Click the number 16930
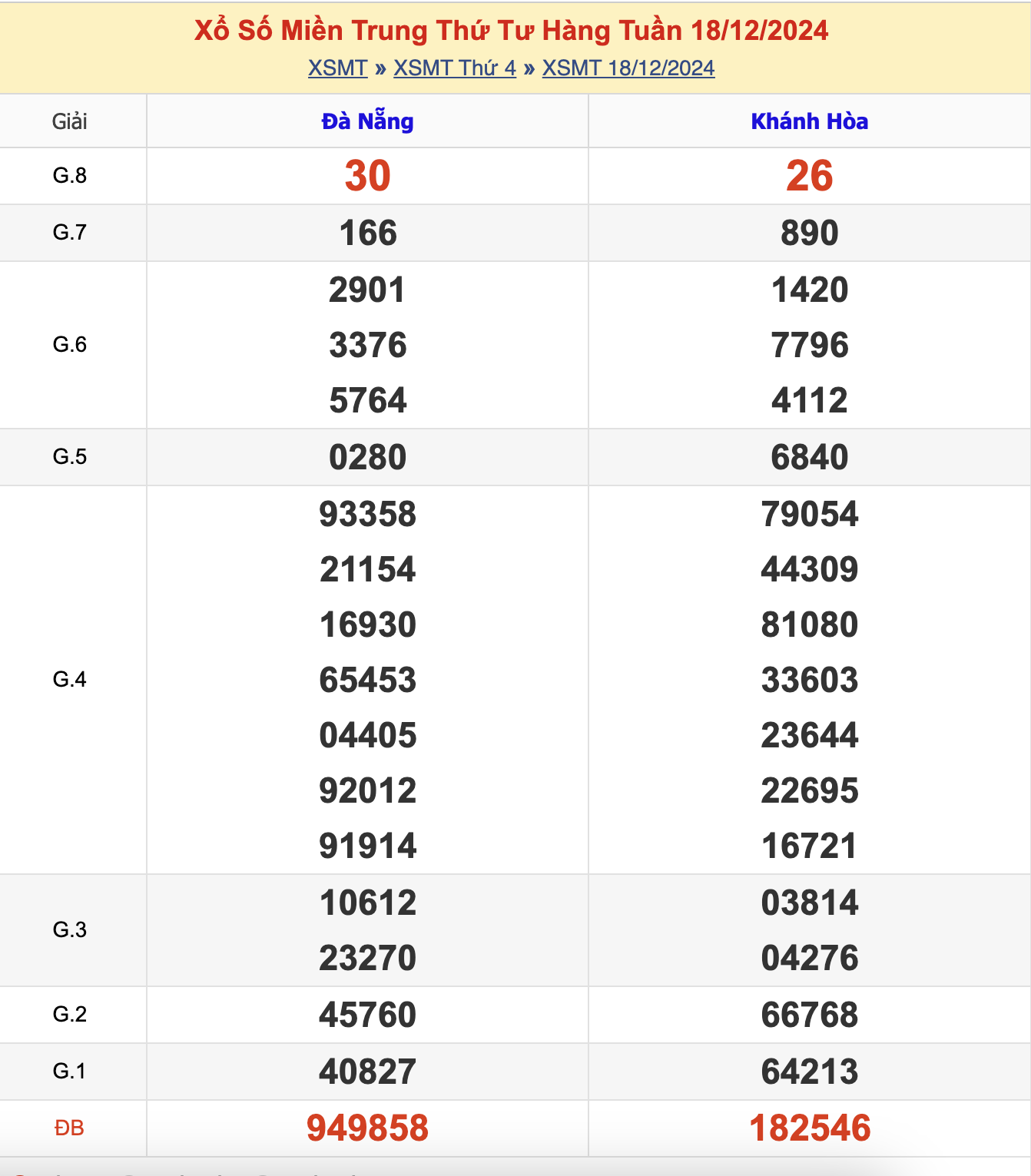The width and height of the screenshot is (1031, 1176). tap(368, 624)
